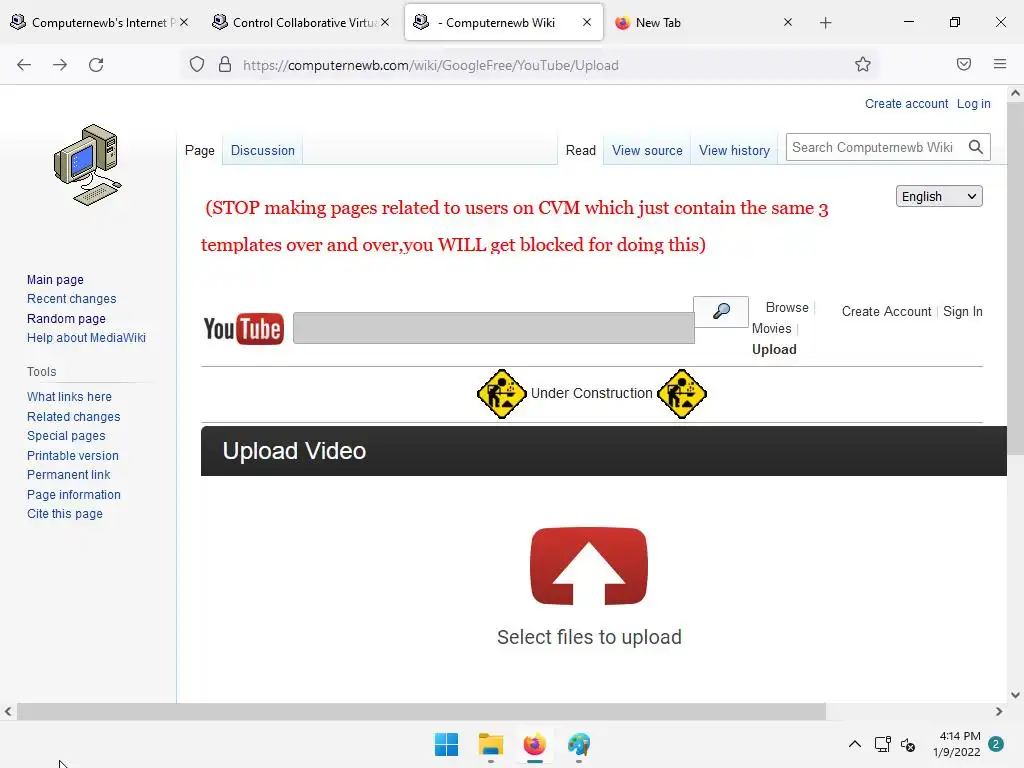
Task: Click the muted volume tray icon
Action: tap(908, 744)
